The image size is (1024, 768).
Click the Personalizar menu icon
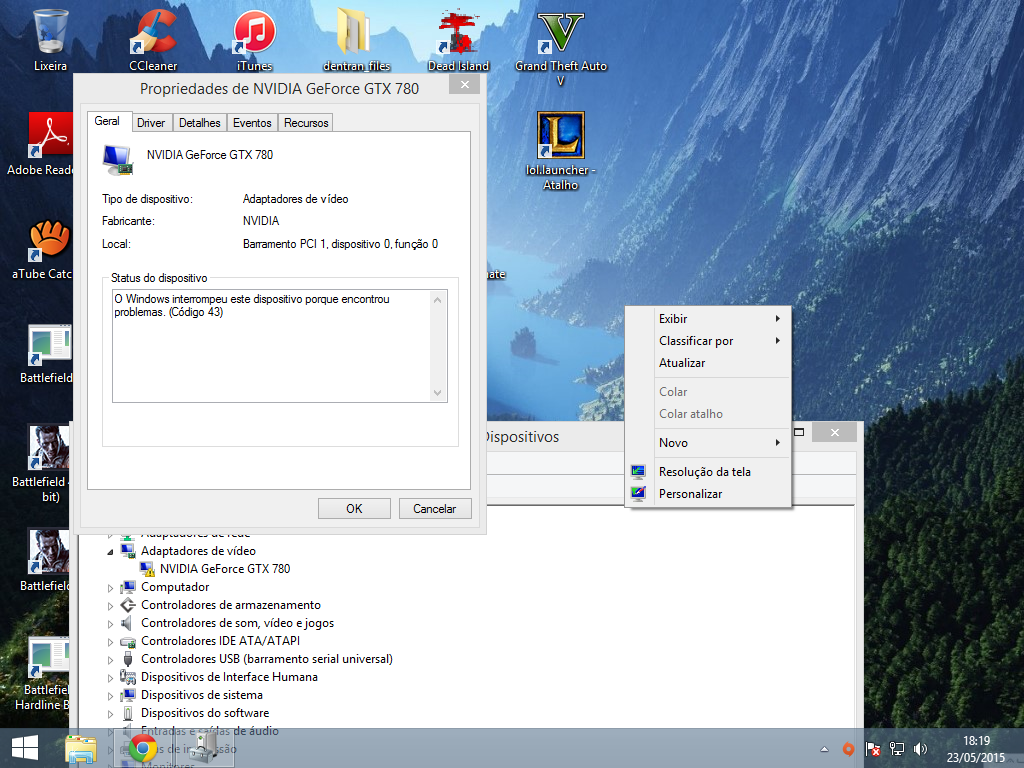[x=638, y=494]
